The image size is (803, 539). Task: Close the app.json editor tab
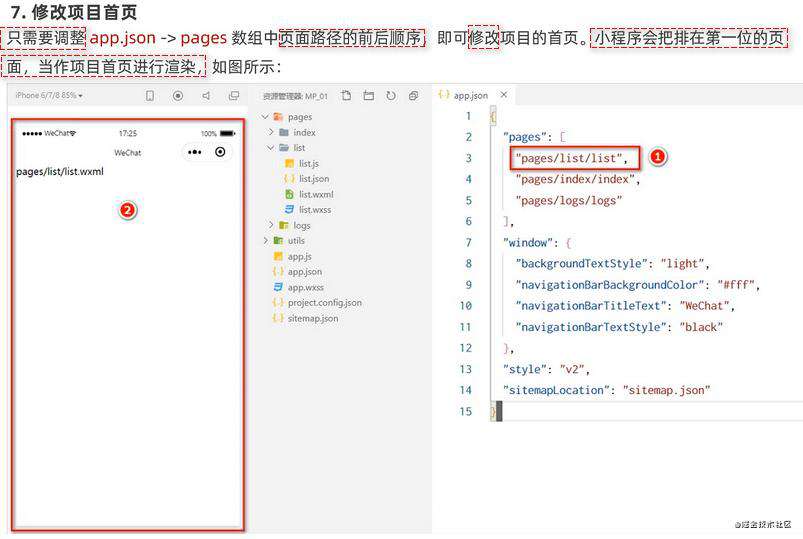[504, 95]
